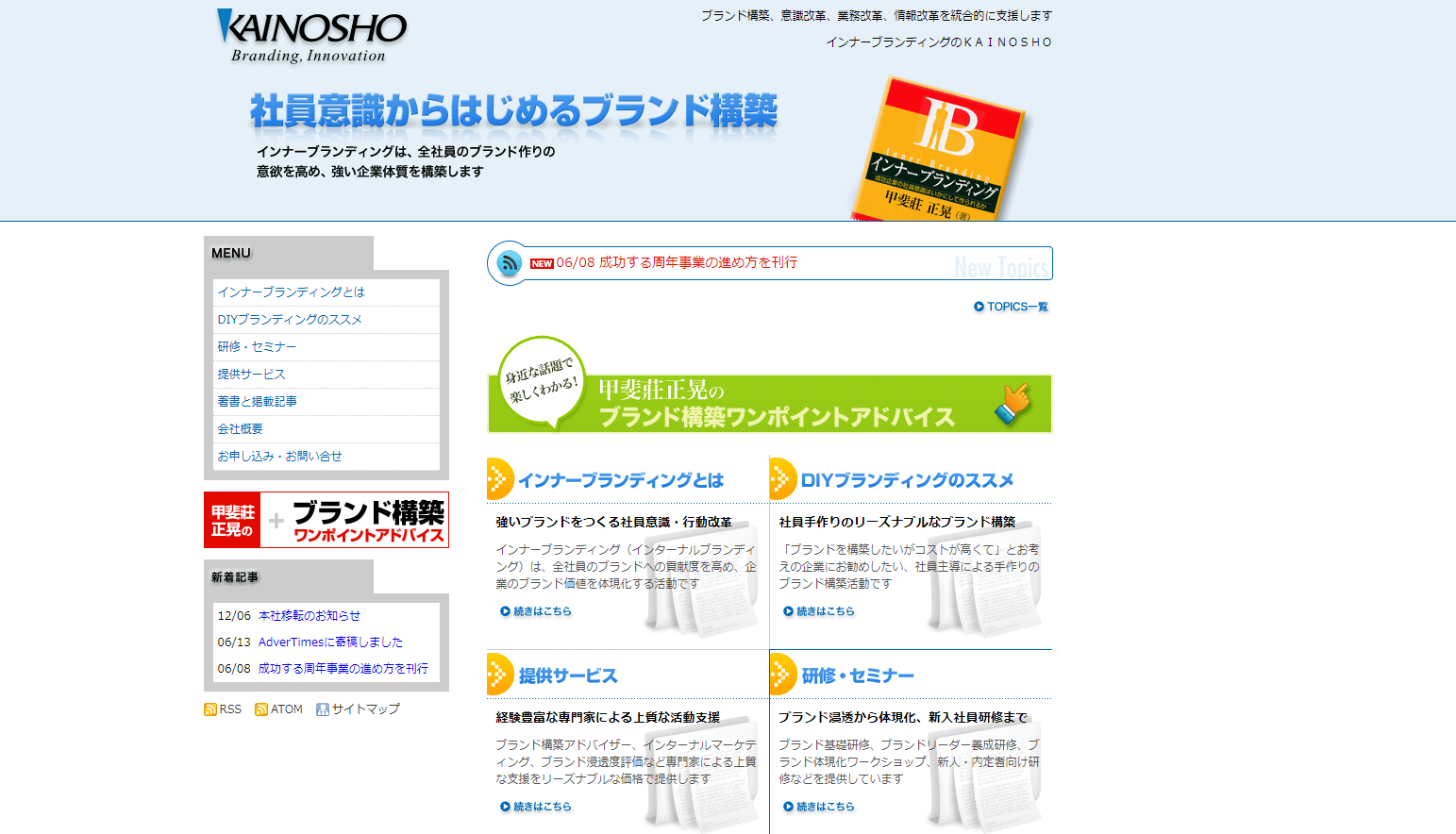Click the ブランド浸透から体現化、新入社員研修まで subtitle
The image size is (1456, 834).
click(903, 717)
